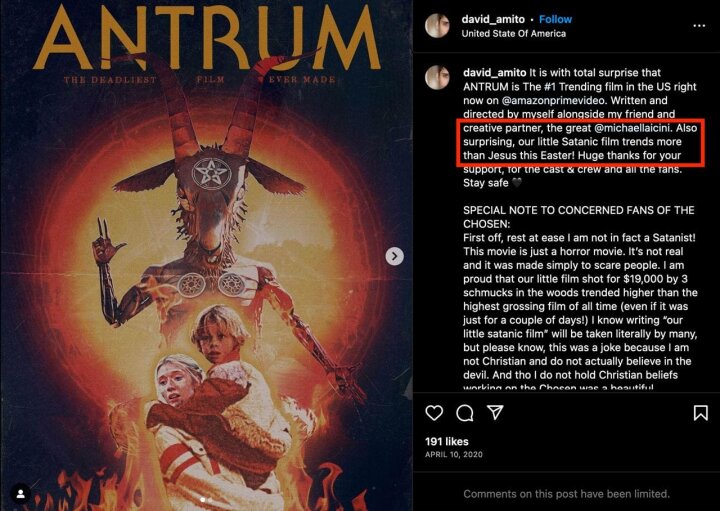Screen dimensions: 720x511
Task: Open @michaellaicini mention link
Action: click(633, 128)
